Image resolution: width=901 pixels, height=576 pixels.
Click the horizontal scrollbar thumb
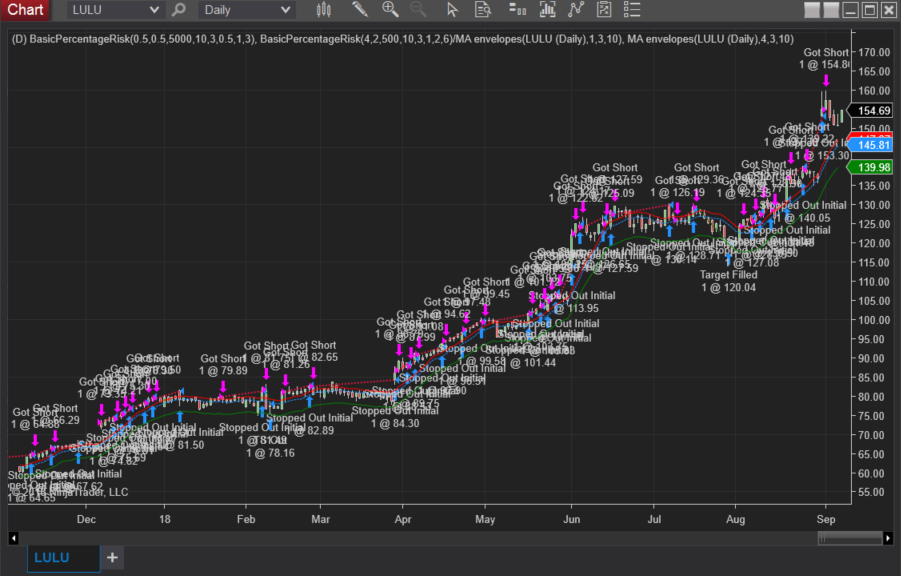click(x=850, y=538)
